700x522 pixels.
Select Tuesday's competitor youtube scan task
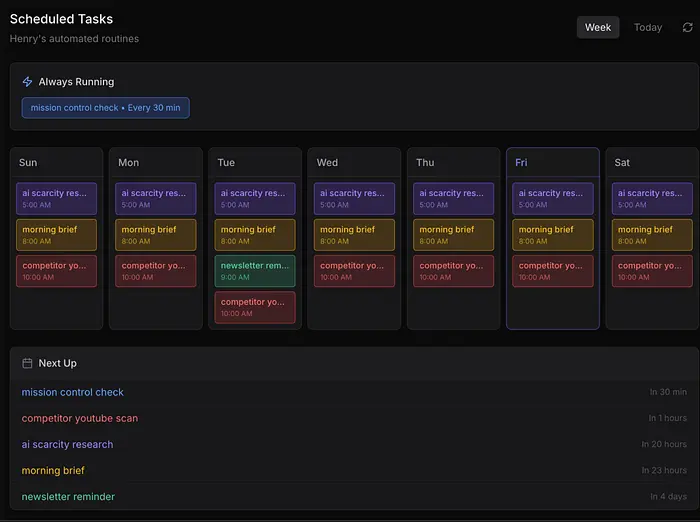255,308
